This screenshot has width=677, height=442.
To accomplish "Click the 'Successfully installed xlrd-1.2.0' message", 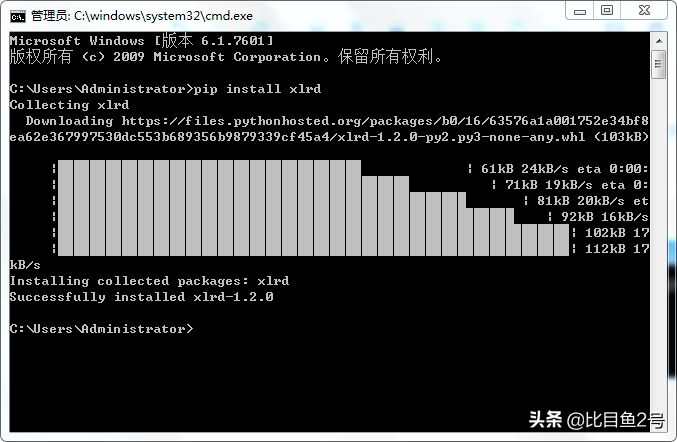I will (142, 297).
